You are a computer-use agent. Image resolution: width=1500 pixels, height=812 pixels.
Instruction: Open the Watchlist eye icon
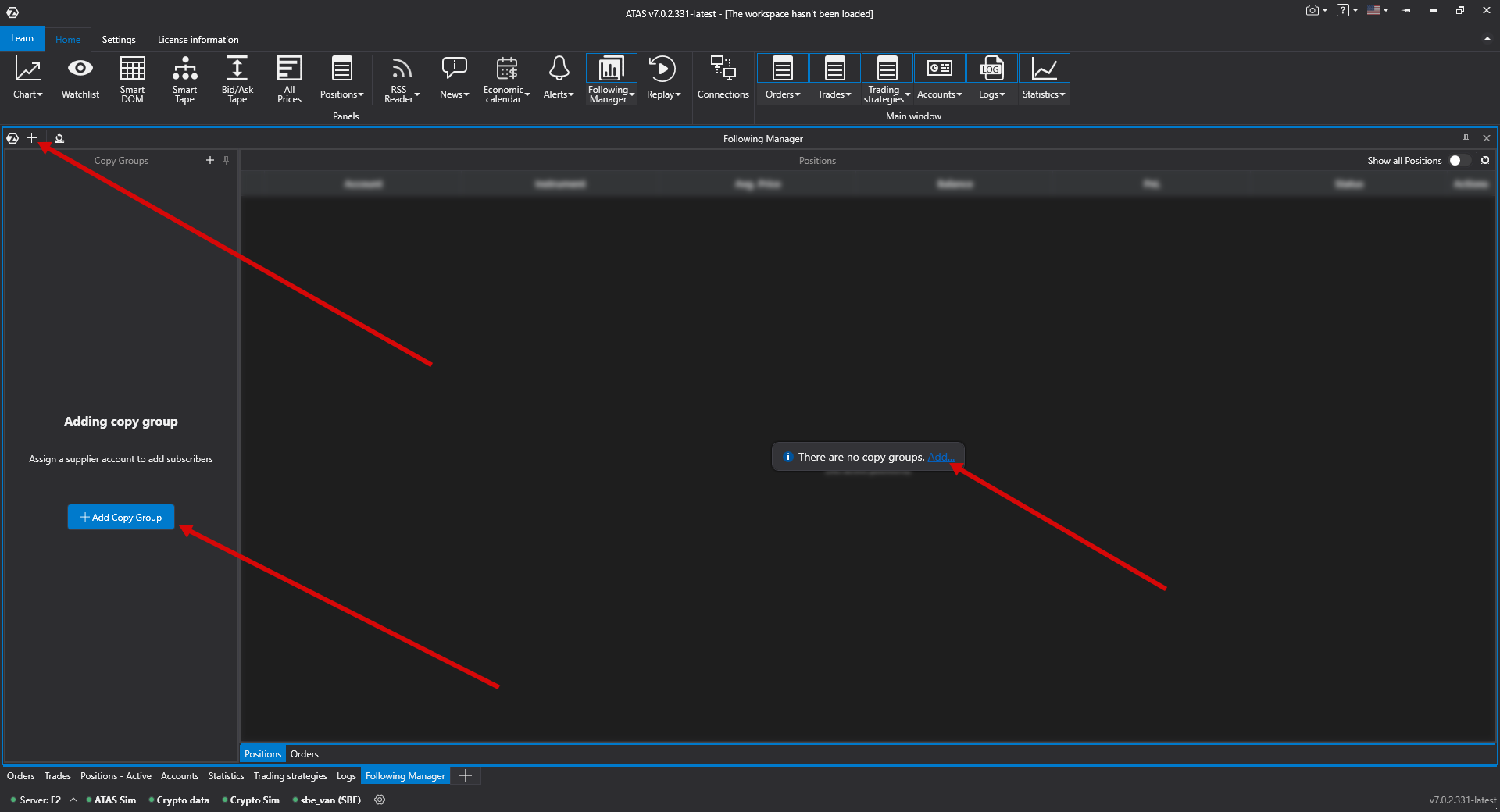pos(80,69)
